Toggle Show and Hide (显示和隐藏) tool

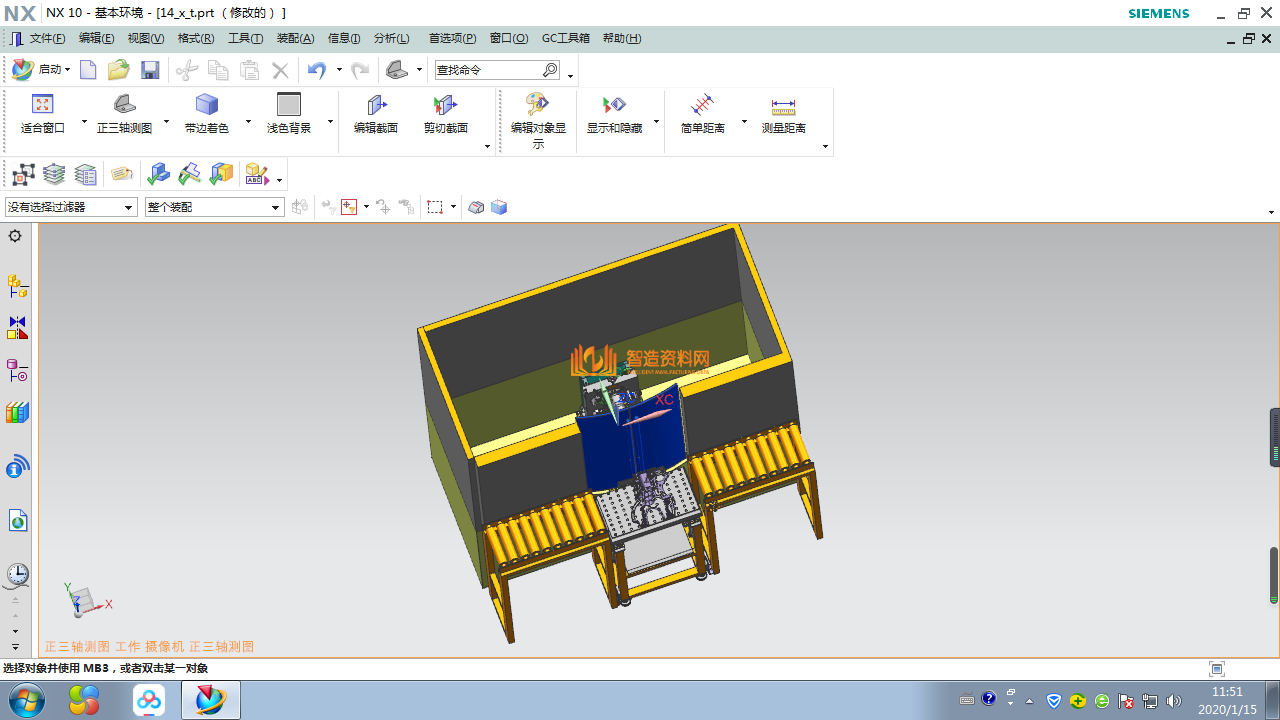coord(614,114)
